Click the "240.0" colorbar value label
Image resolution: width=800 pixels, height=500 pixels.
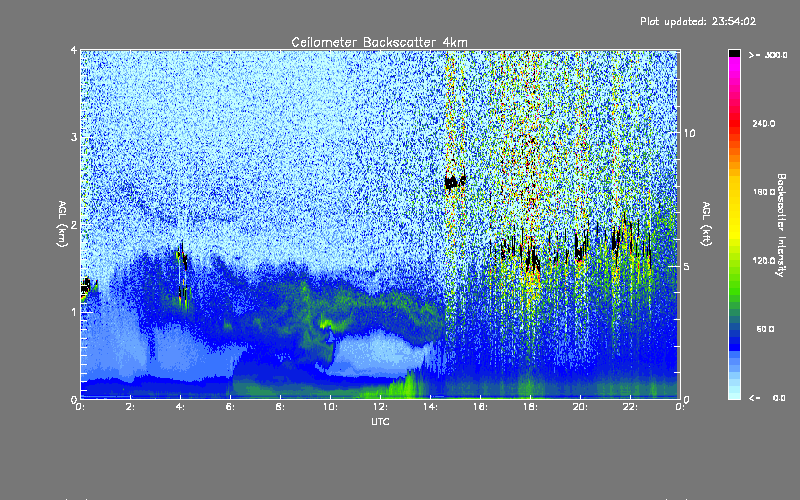click(764, 124)
